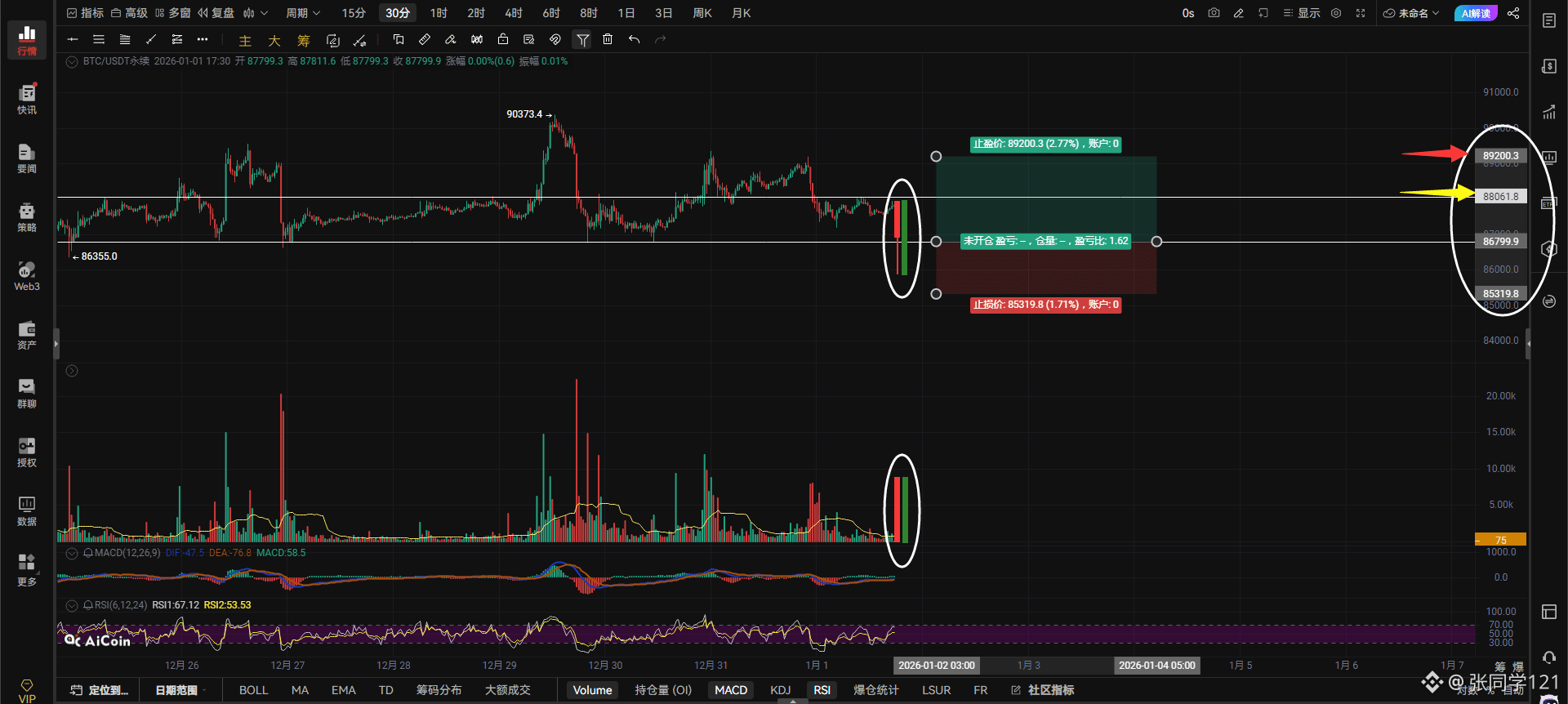Viewport: 1568px width, 704px height.
Task: Open the 行情 market sidebar icon
Action: (27, 40)
